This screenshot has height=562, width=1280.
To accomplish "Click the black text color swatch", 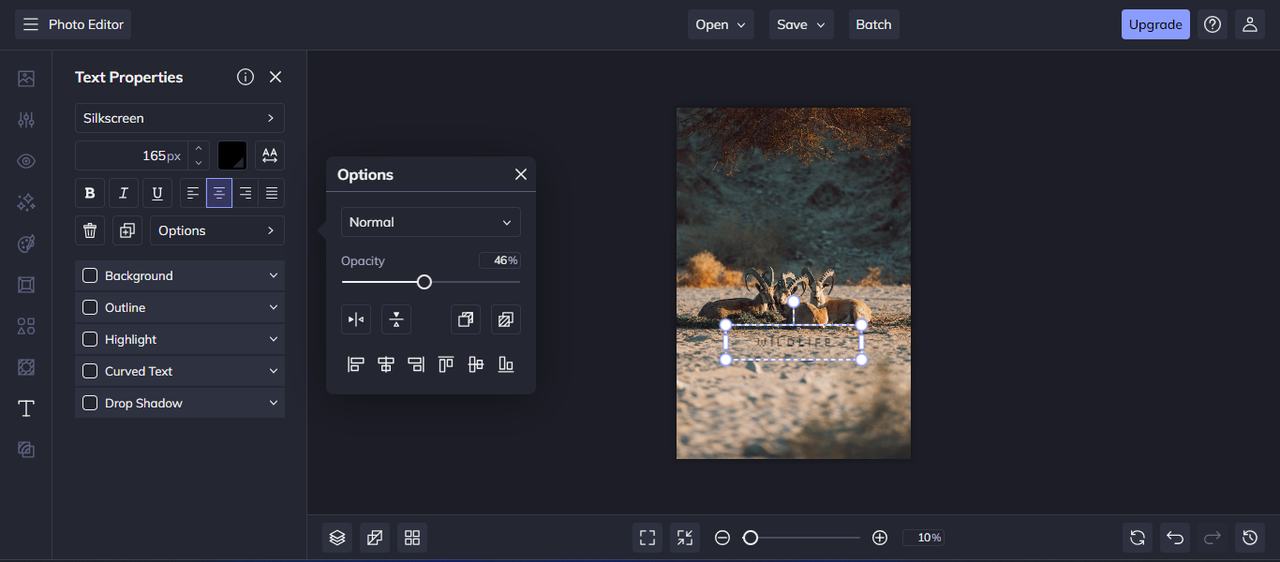I will pos(232,156).
